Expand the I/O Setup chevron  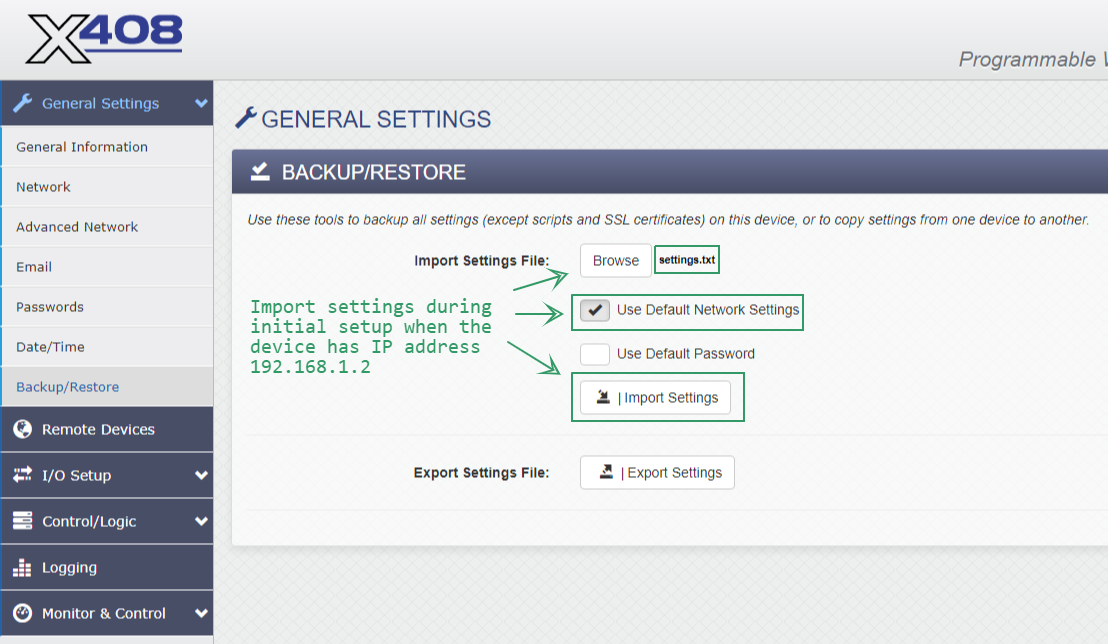(201, 475)
